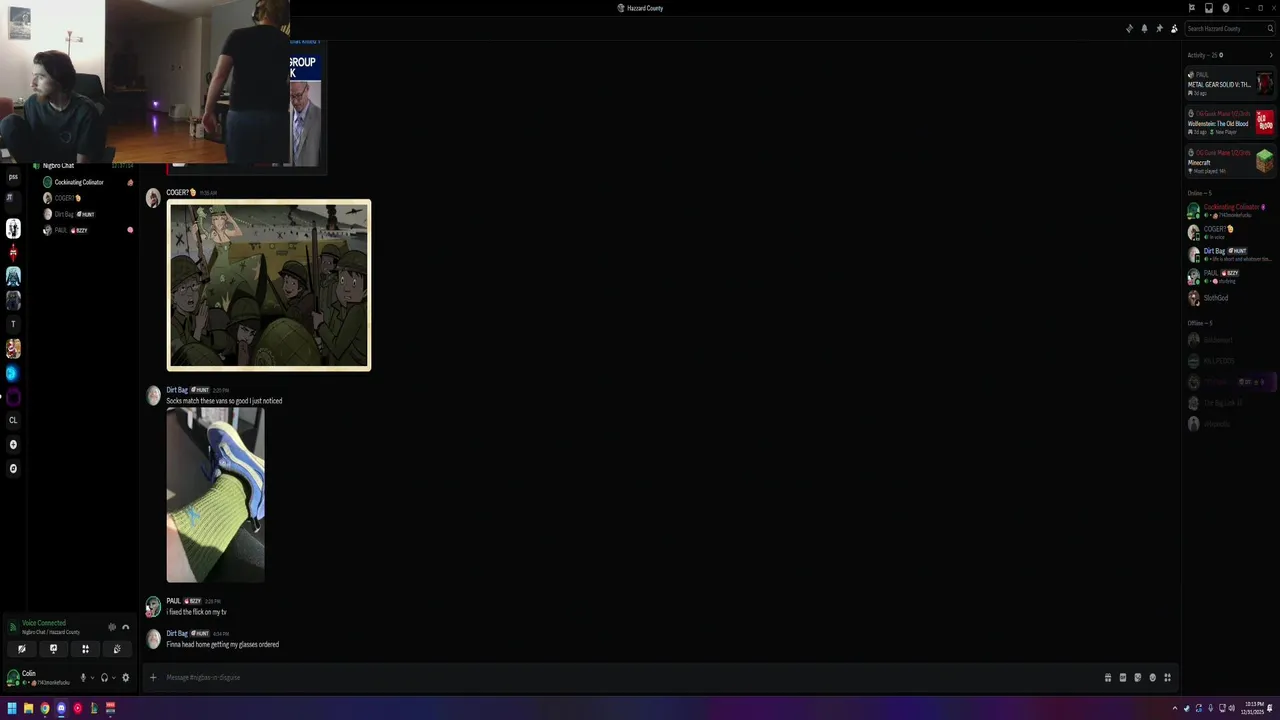Open the 'T' server icon
Viewport: 1280px width, 720px height.
[x=13, y=324]
